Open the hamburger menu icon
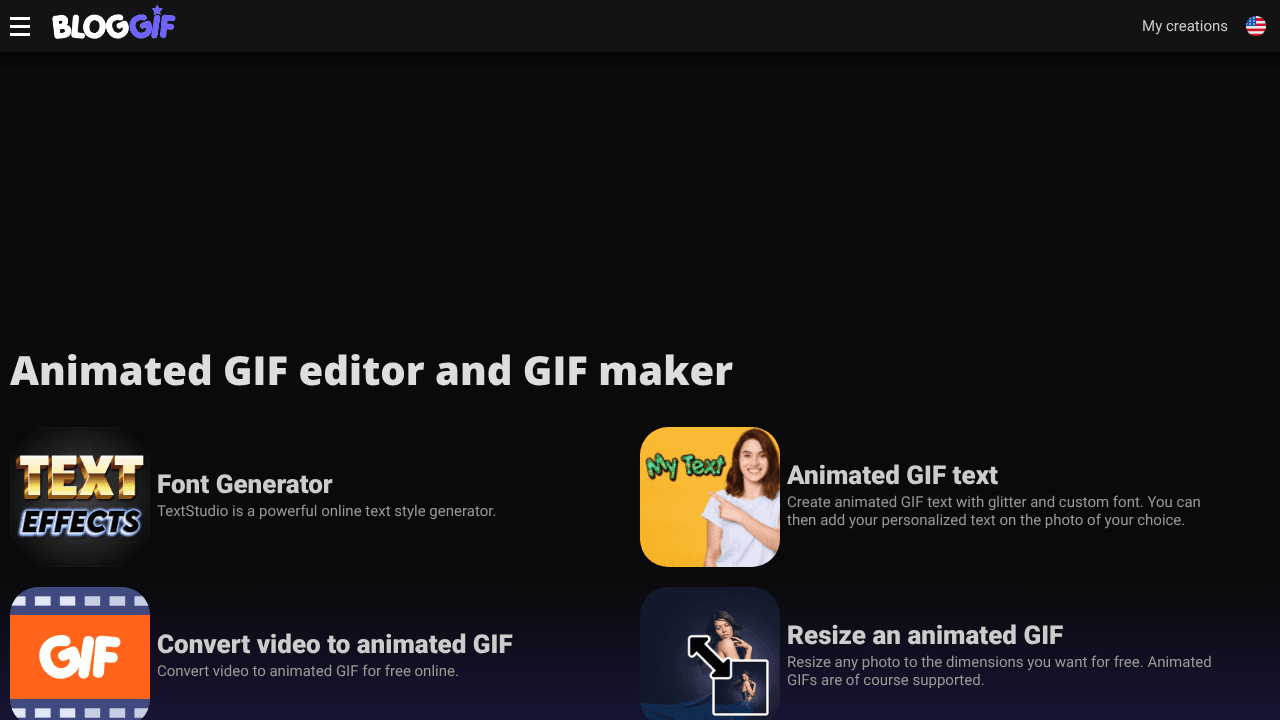The height and width of the screenshot is (720, 1280). [x=20, y=26]
